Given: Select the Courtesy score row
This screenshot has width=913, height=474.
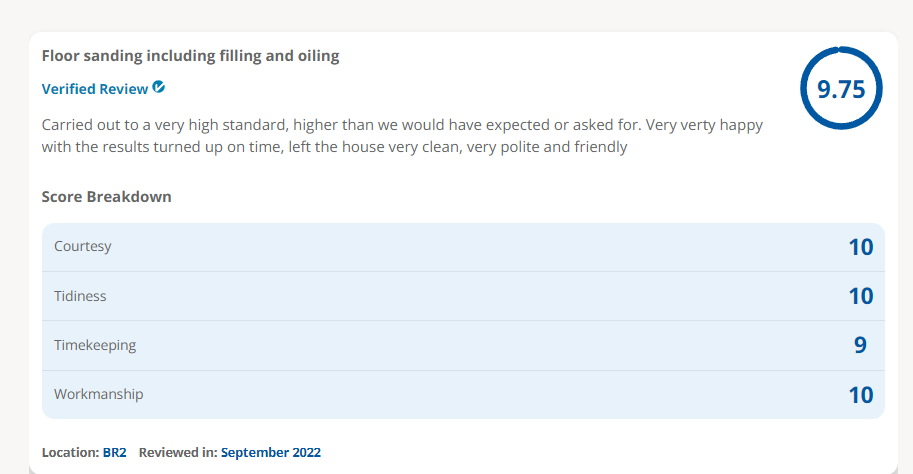Looking at the screenshot, I should tap(463, 247).
